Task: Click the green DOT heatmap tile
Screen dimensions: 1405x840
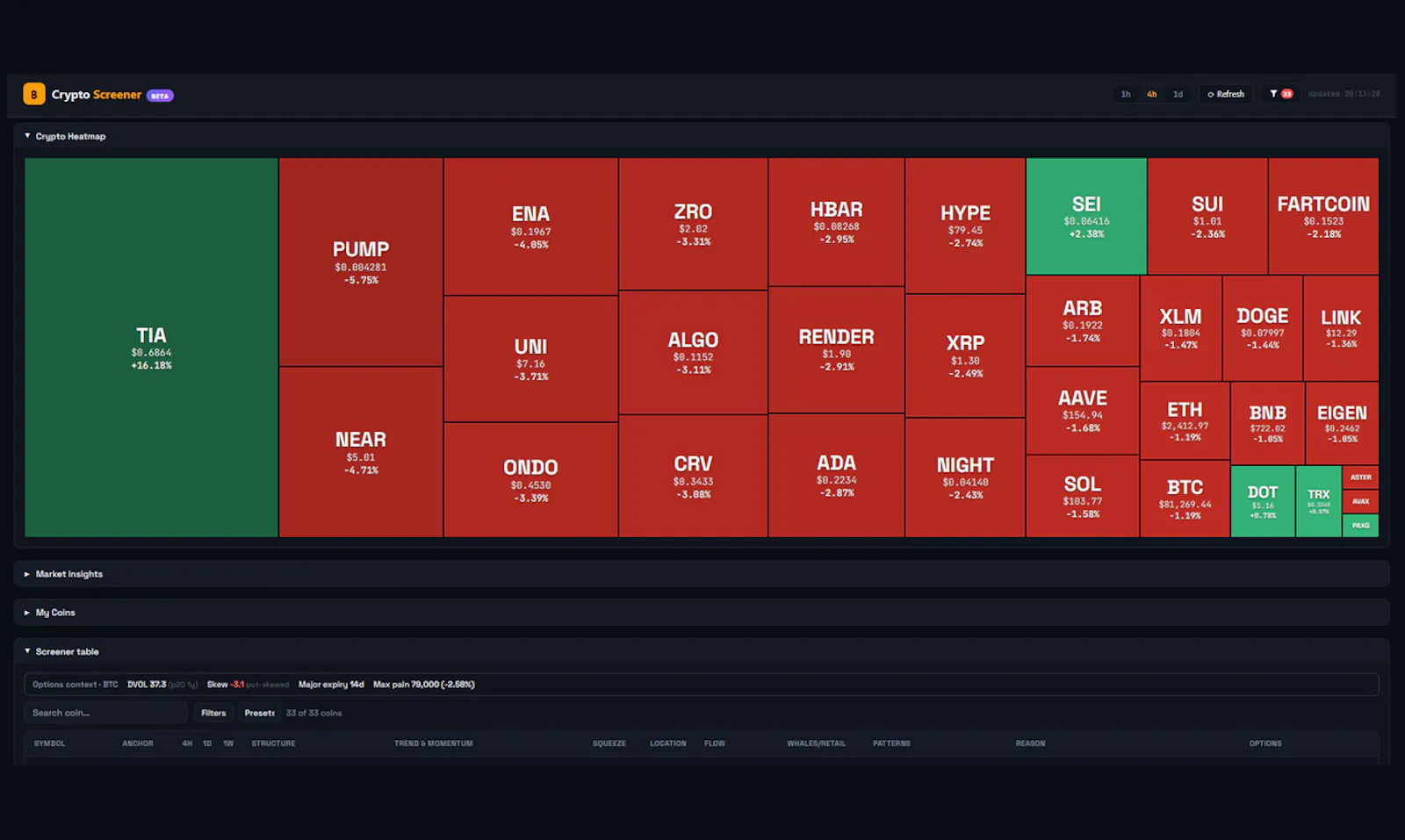Action: pyautogui.click(x=1263, y=501)
